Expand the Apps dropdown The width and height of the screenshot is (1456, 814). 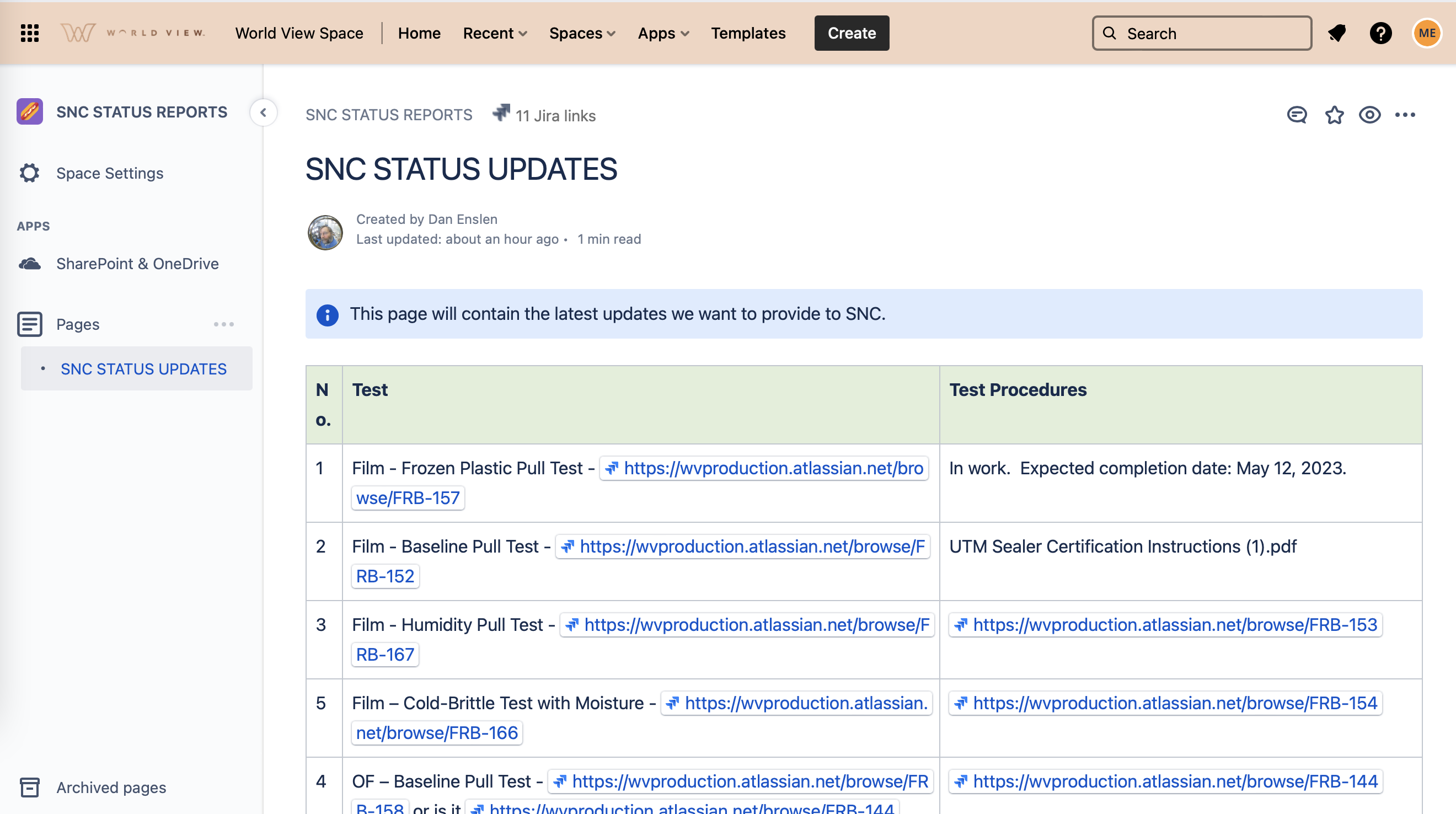click(663, 33)
